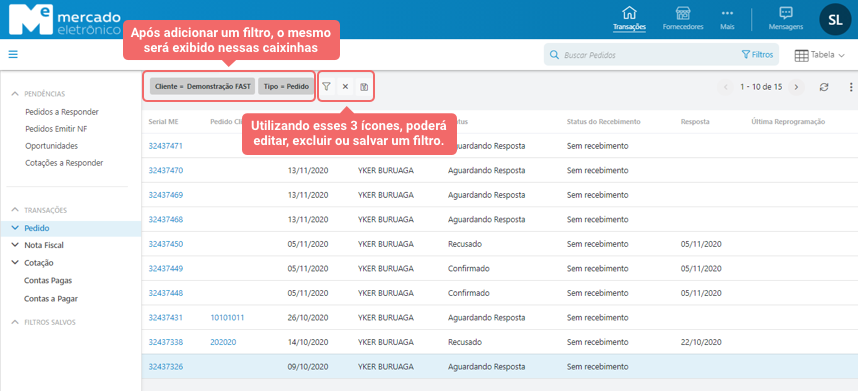Collapse the Pendências section
The image size is (858, 391).
(x=15, y=94)
